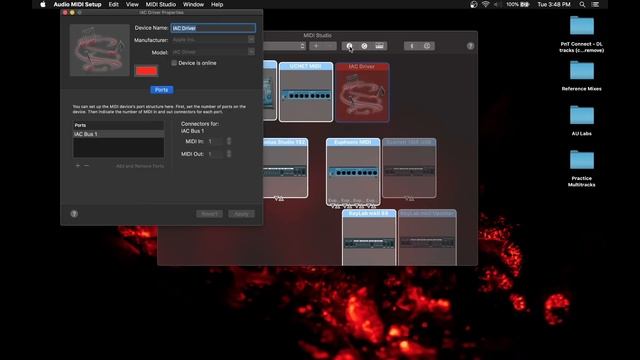Select the KeyLab mkII 88 device icon
The image size is (640, 360).
369,238
